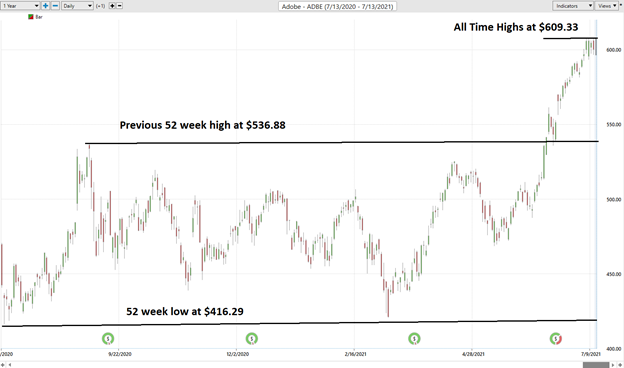This screenshot has height=368, width=624.
Task: Click the scrollbar right arrow at the bottom
Action: pyautogui.click(x=613, y=365)
